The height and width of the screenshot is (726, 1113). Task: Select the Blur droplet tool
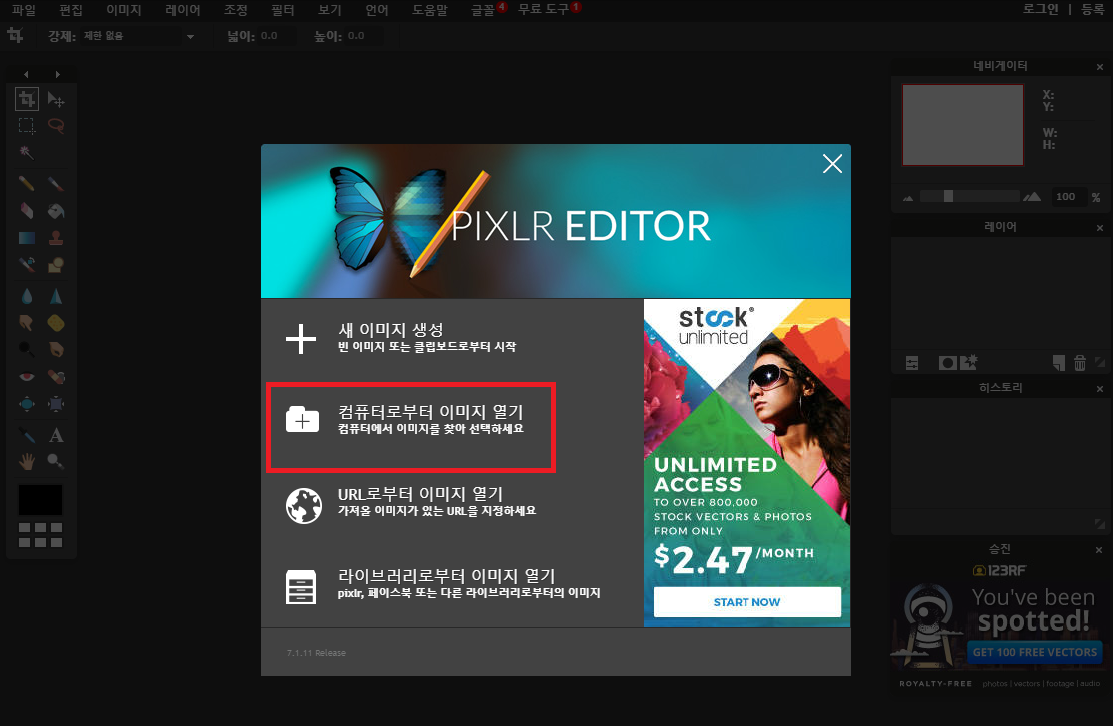point(27,296)
